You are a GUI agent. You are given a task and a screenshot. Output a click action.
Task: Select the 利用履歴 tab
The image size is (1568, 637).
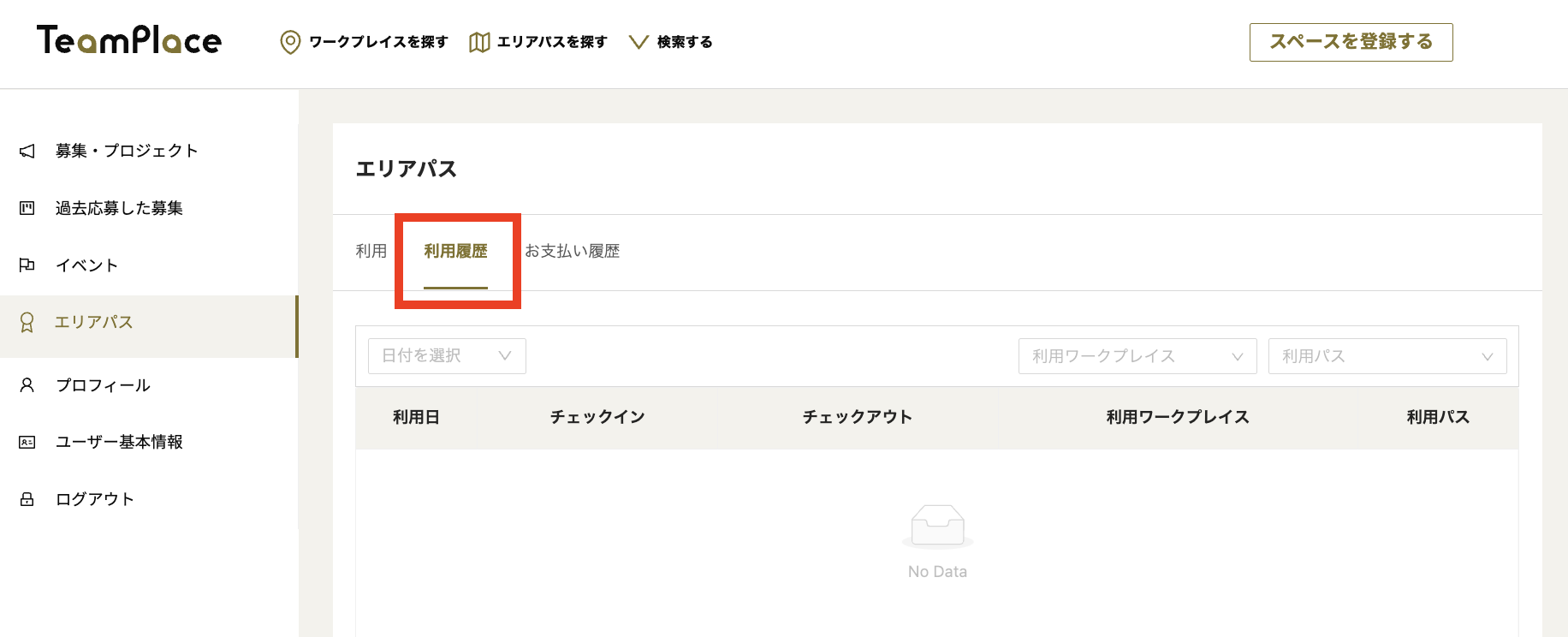455,251
